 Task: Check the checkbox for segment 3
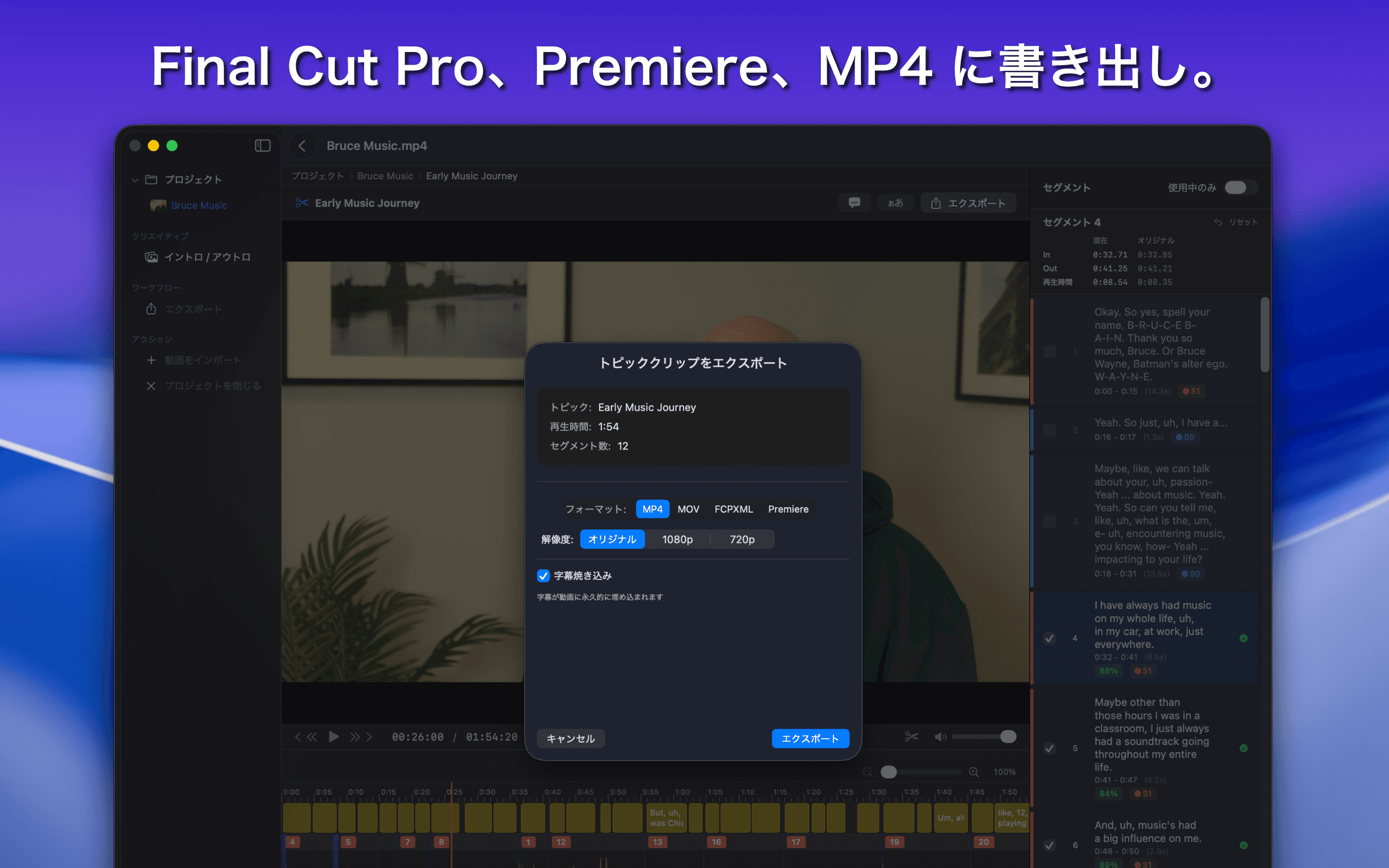pos(1049,521)
